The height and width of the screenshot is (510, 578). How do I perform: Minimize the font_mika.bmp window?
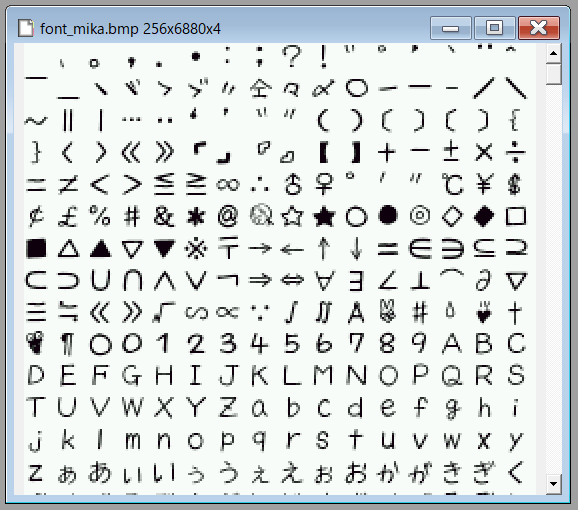coord(450,28)
